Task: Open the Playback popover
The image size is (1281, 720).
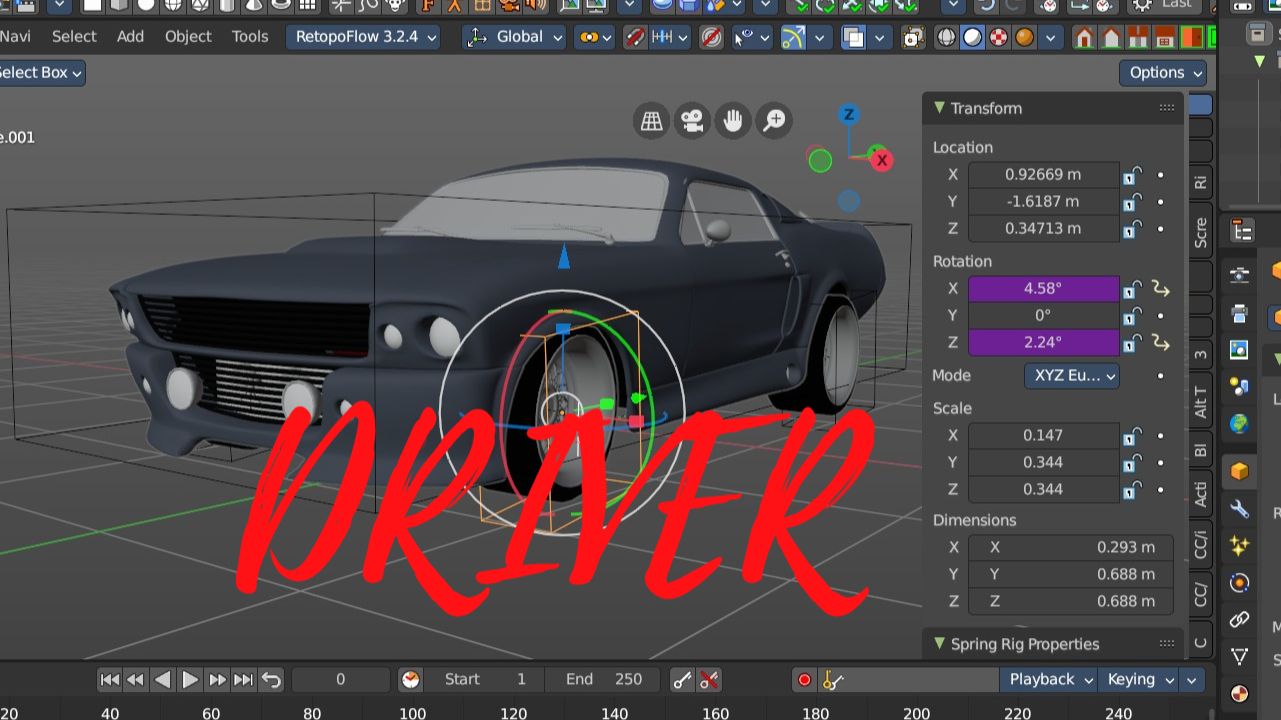Action: (x=1048, y=680)
